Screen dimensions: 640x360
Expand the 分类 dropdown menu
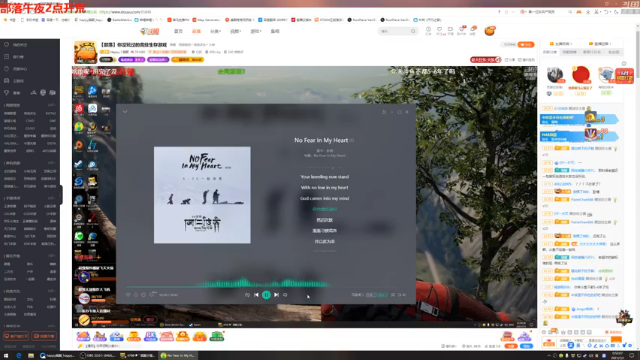(x=215, y=31)
